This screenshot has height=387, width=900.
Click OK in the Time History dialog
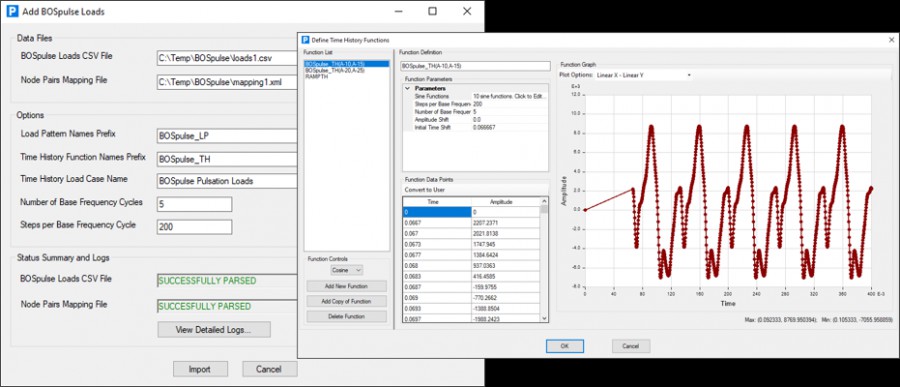pyautogui.click(x=565, y=346)
